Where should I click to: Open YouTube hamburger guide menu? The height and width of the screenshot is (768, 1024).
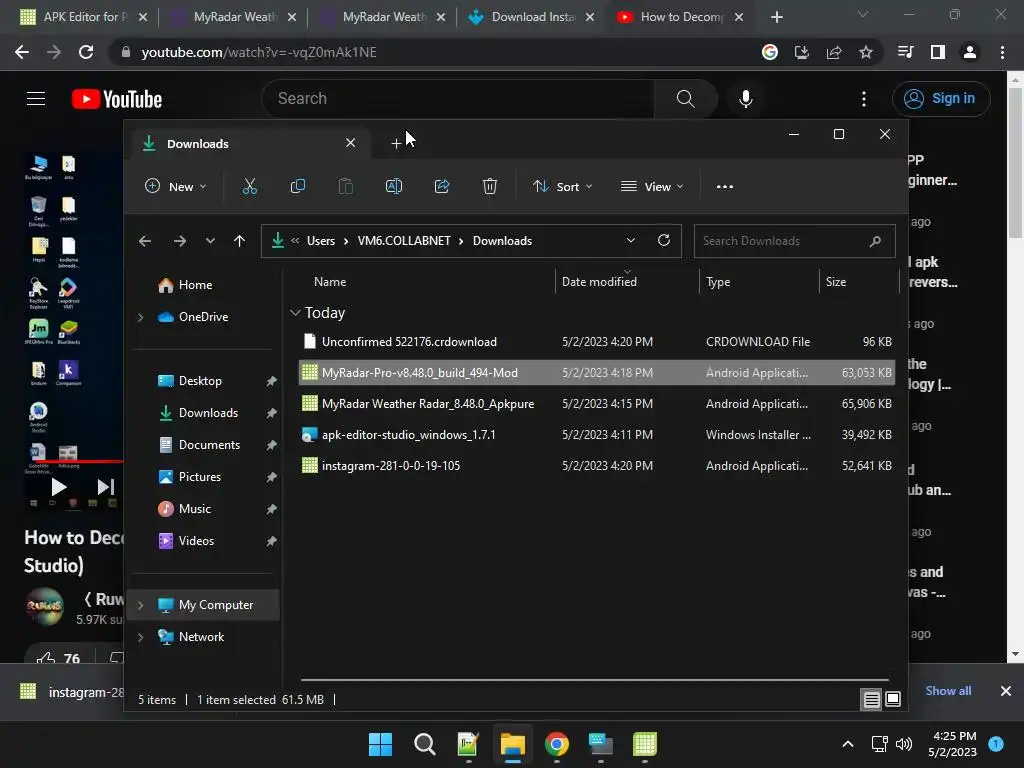[x=36, y=99]
